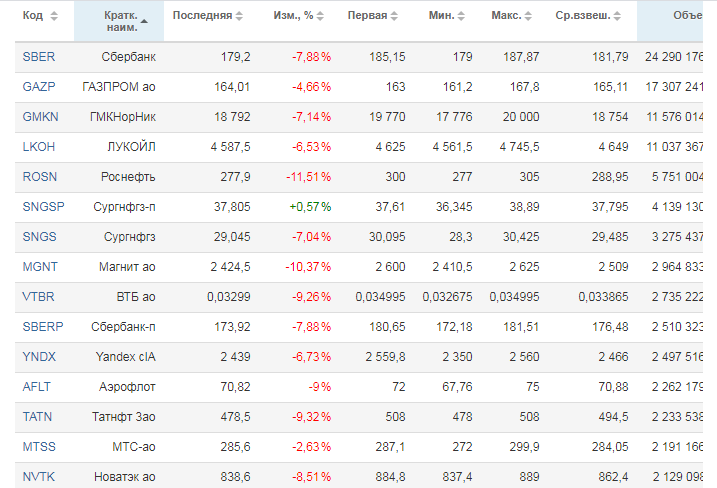
Task: Select the Татнфт 3ао name cell
Action: (123, 417)
